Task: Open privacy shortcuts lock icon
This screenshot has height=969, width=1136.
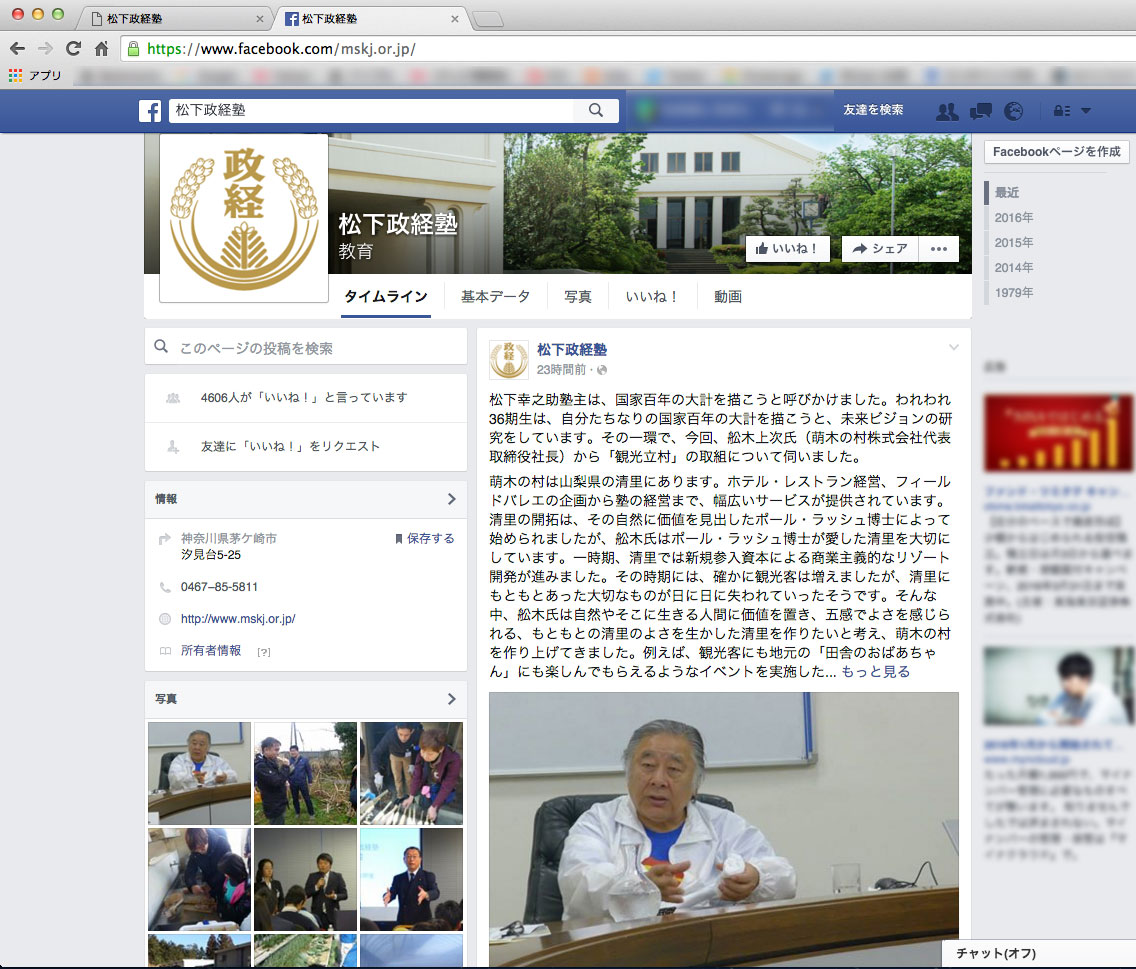Action: (x=1062, y=111)
